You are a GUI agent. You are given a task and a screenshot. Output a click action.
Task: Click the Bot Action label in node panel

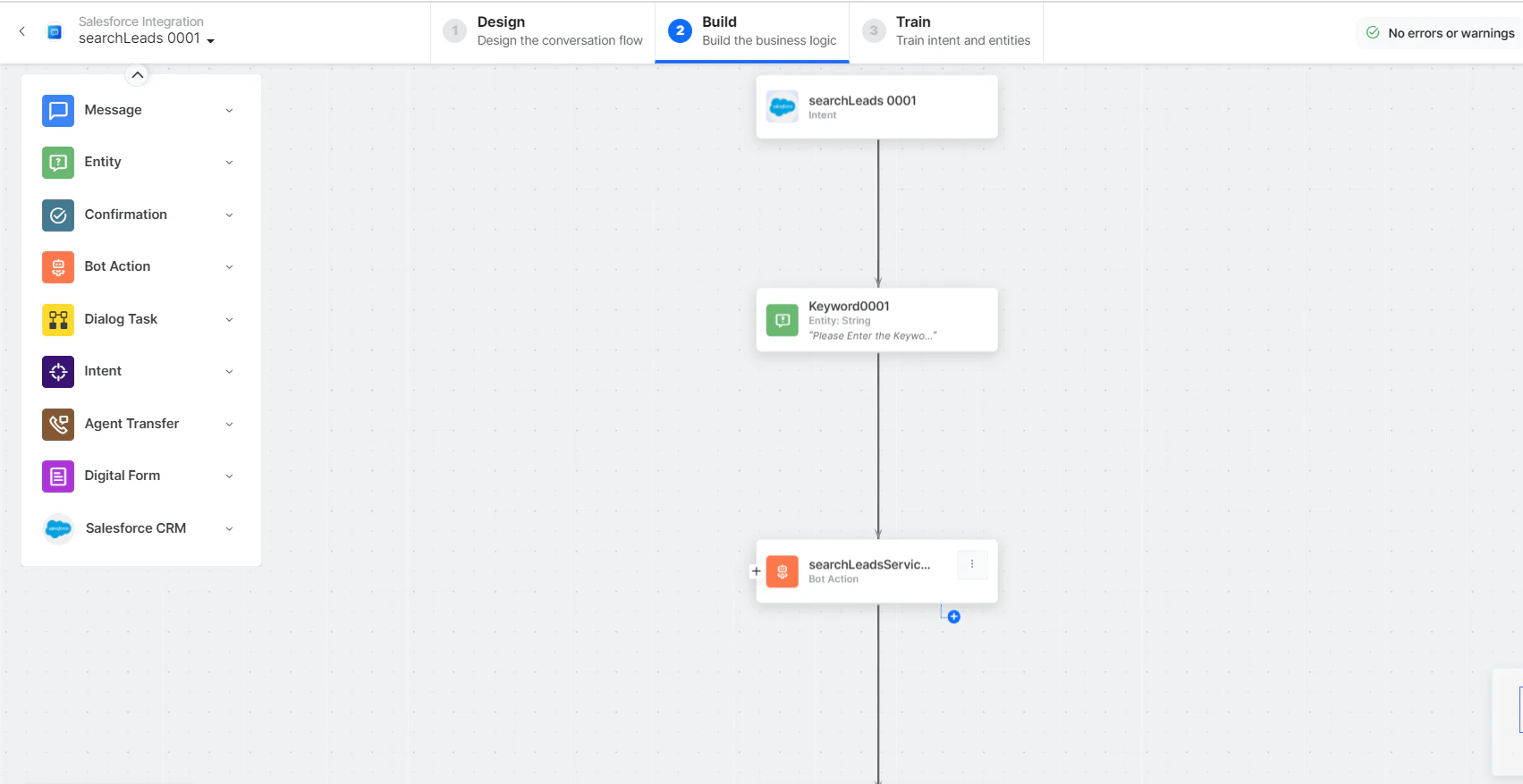point(117,266)
